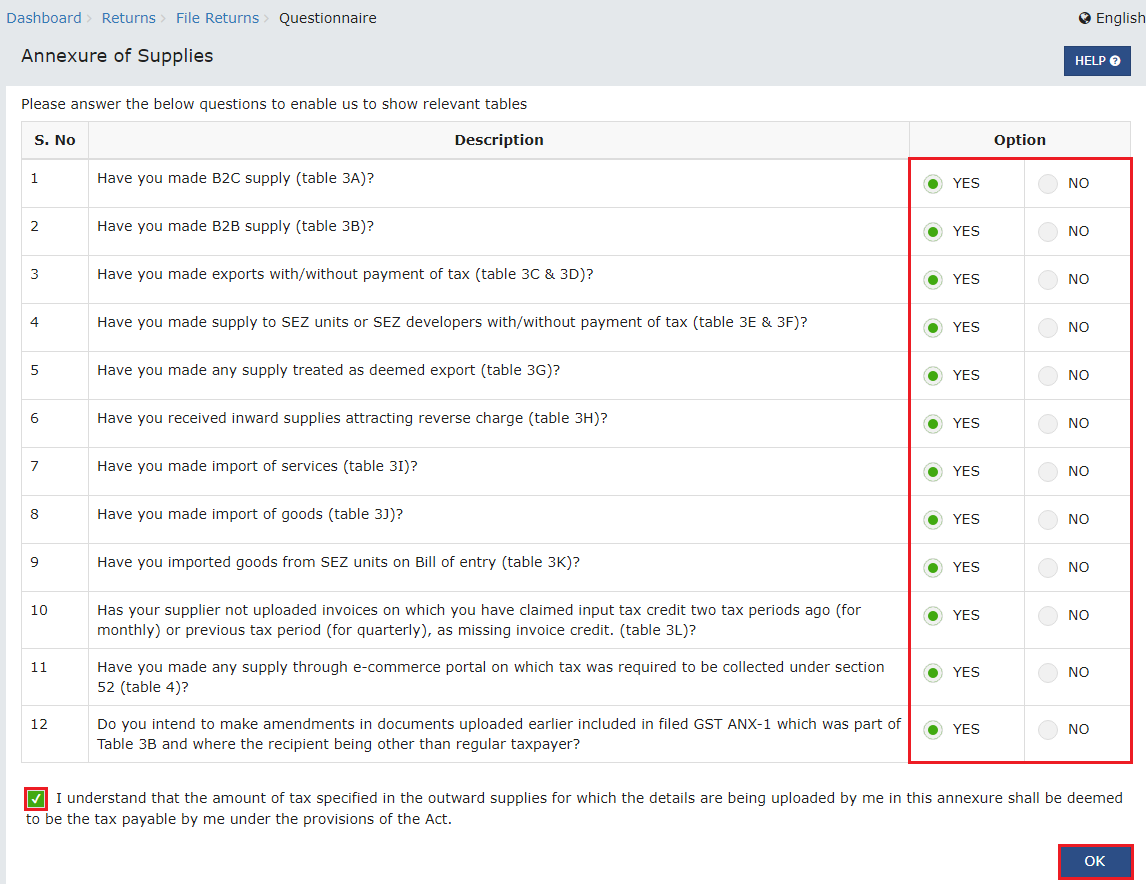Viewport: 1146px width, 884px height.
Task: Select NO for import of goods table 3J
Action: point(1047,519)
